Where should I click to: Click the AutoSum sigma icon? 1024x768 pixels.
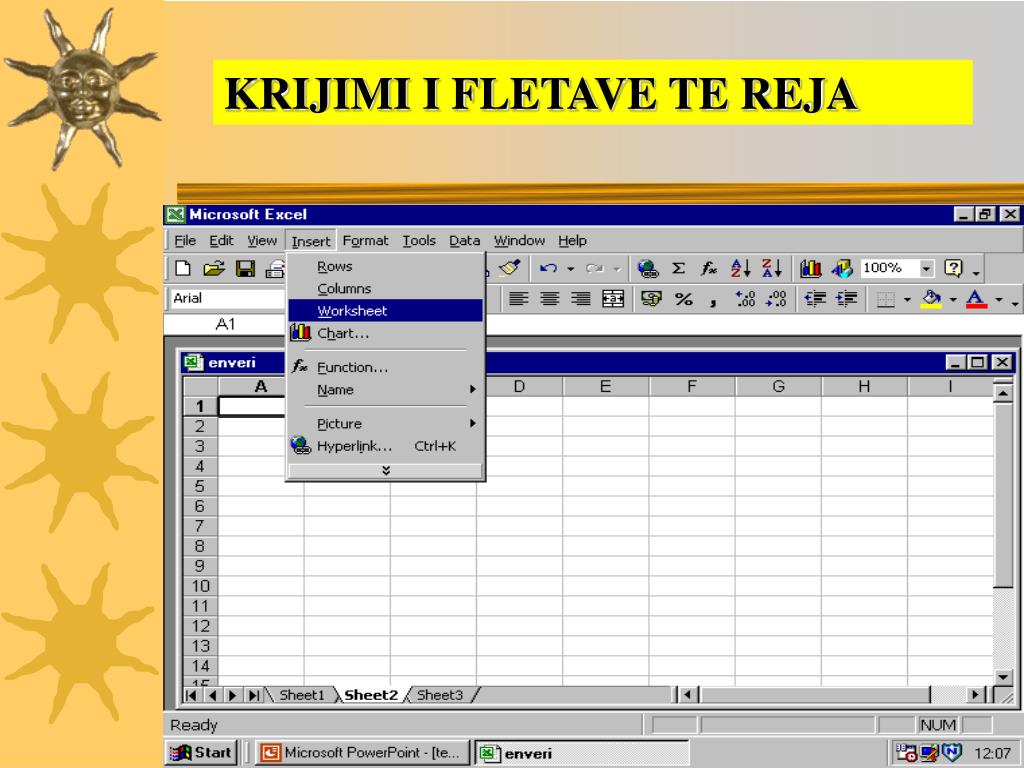(x=679, y=268)
